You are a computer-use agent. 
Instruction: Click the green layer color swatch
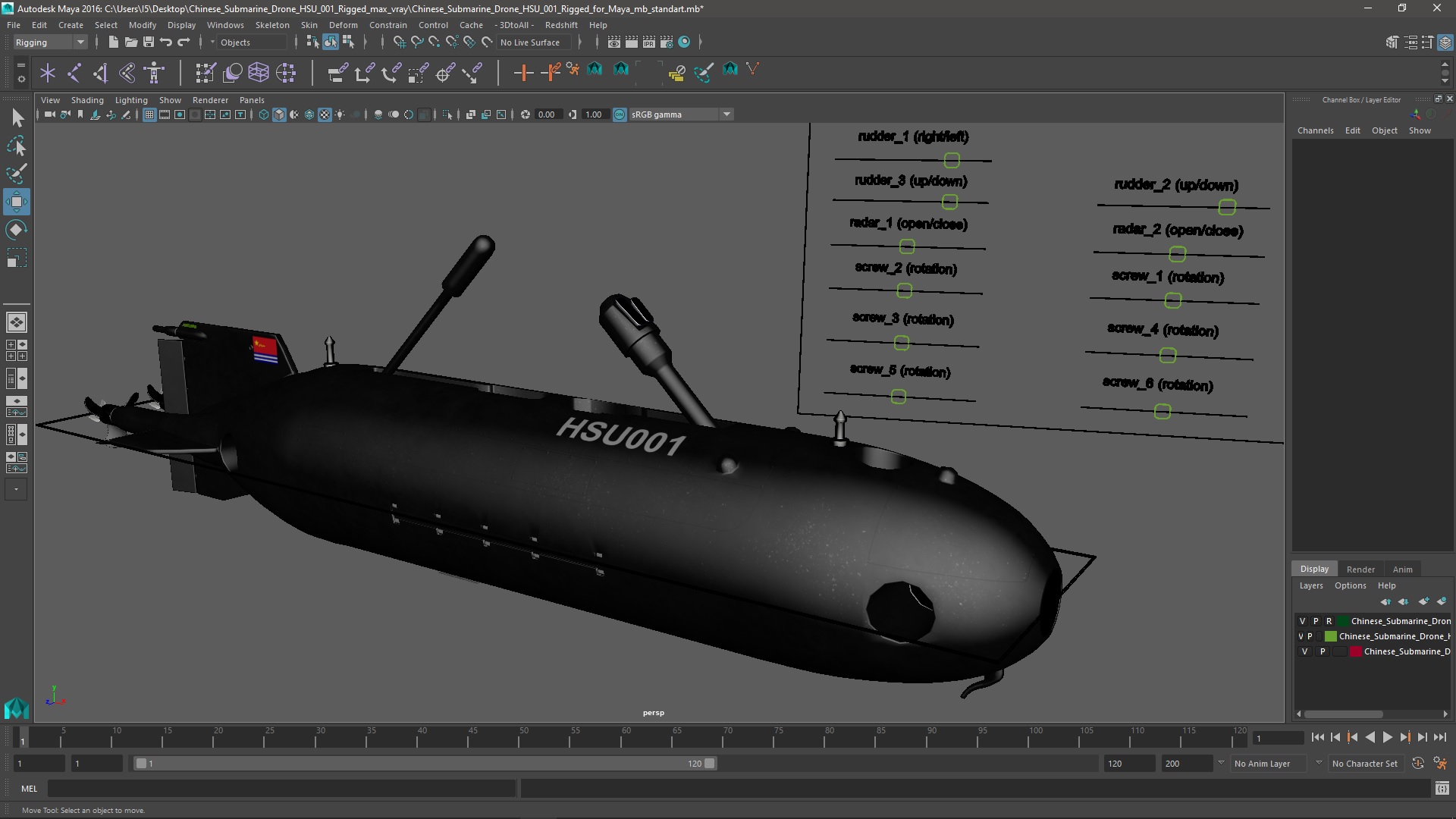(x=1331, y=636)
